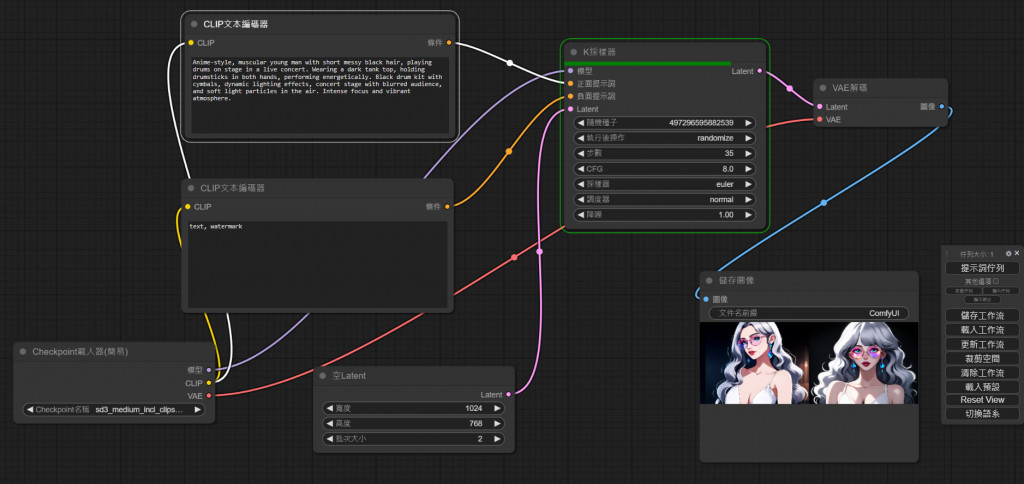Click left arrow of Checkpoint名稱 selector
The image size is (1024, 484).
[x=29, y=410]
